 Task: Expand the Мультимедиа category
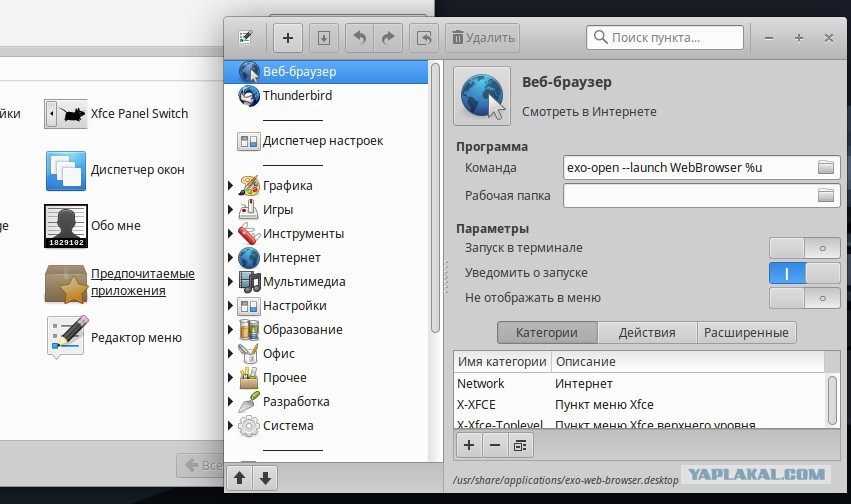pos(230,282)
